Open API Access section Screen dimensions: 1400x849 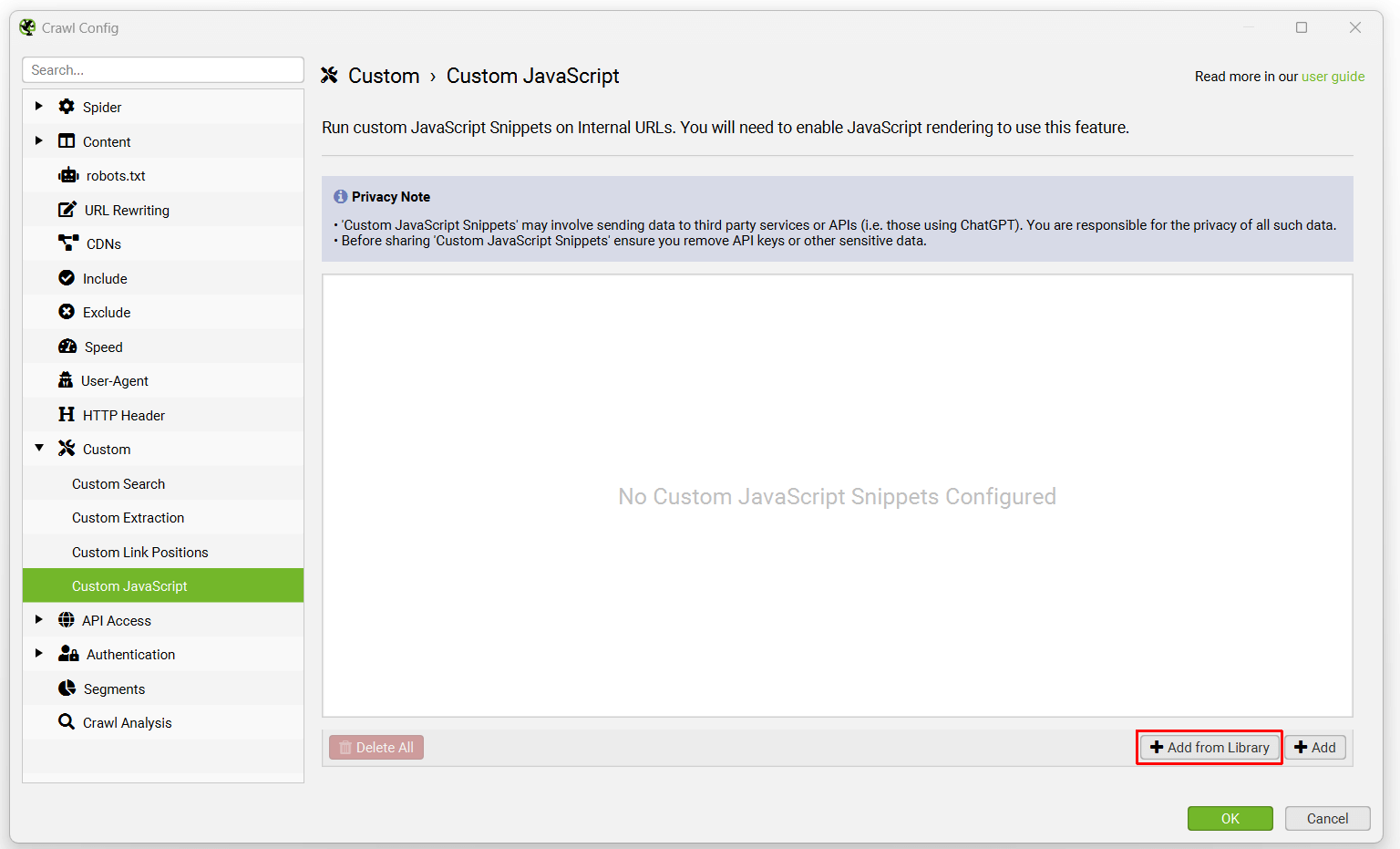pyautogui.click(x=163, y=620)
